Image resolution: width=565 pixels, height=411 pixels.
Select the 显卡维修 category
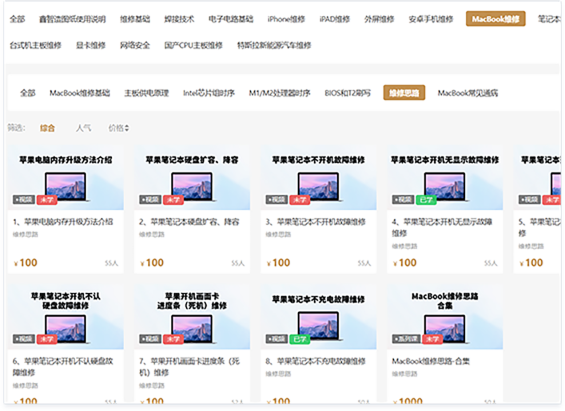[90, 45]
